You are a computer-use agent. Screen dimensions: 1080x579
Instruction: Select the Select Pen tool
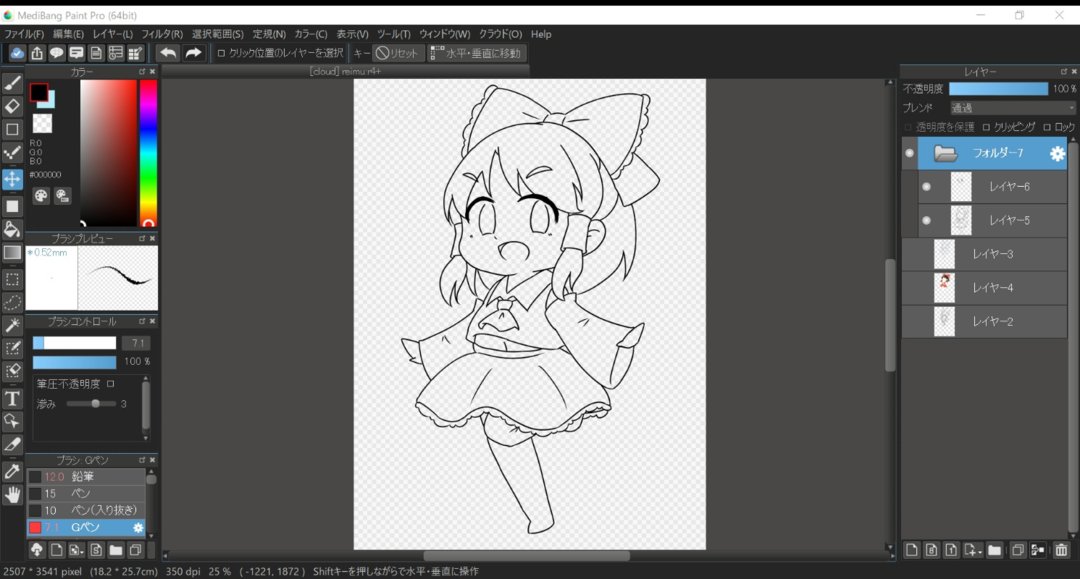click(12, 348)
